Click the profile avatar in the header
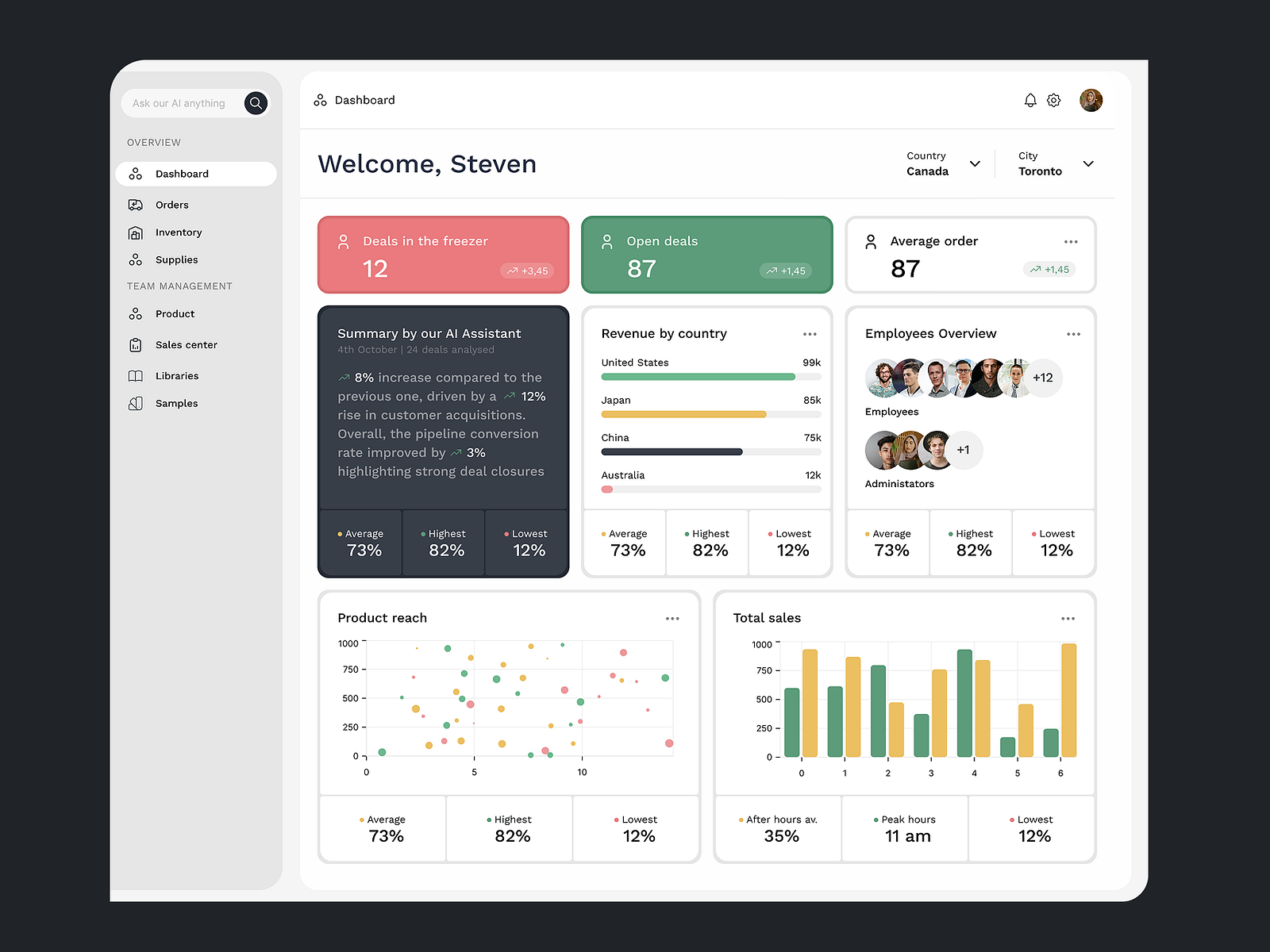The image size is (1270, 952). pyautogui.click(x=1091, y=99)
